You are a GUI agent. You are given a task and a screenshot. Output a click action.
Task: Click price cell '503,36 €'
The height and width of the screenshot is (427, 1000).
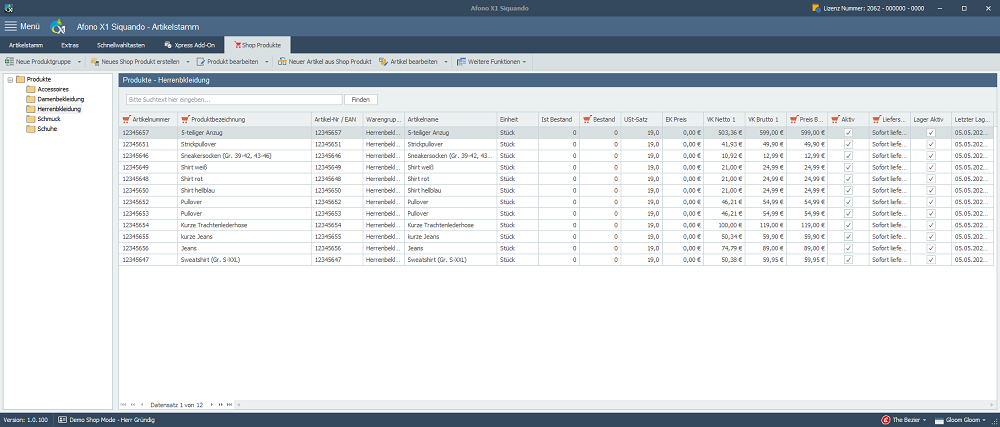click(724, 133)
